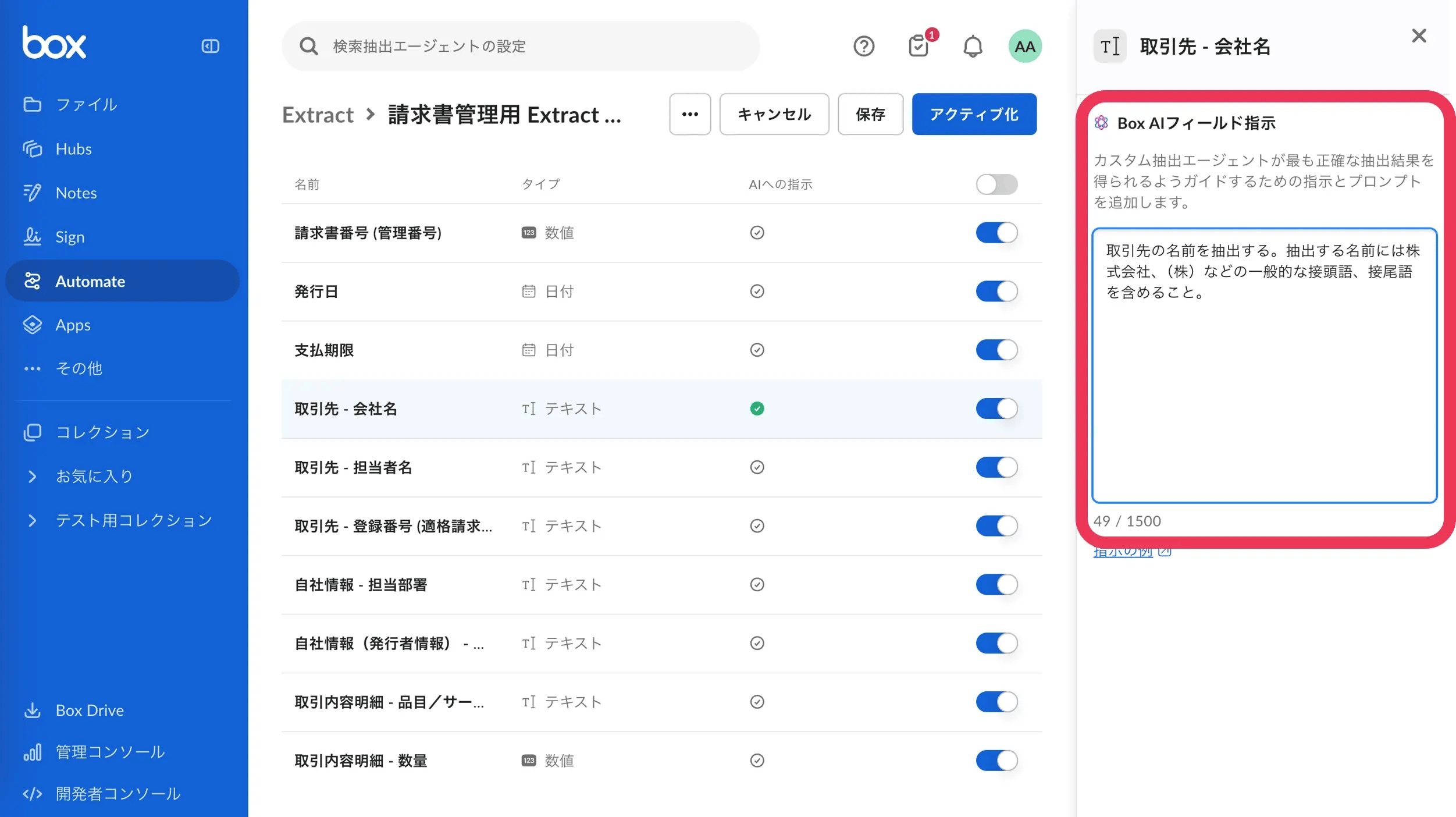Open the 指示の例 link
The height and width of the screenshot is (817, 1456).
(1122, 550)
